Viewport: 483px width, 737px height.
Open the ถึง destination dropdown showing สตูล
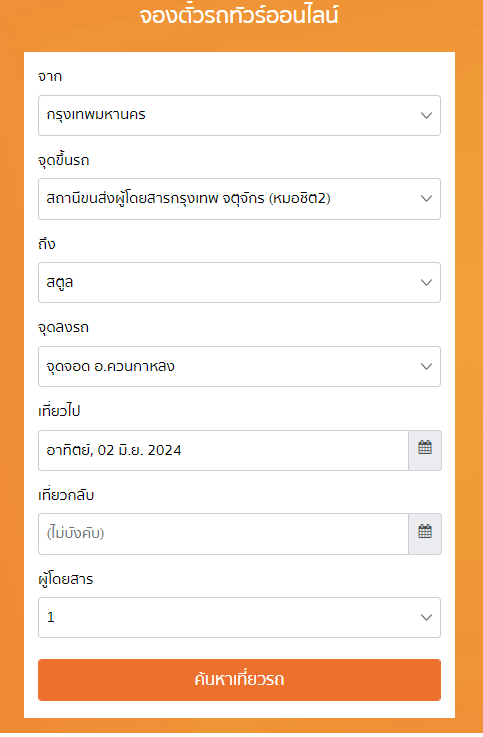(239, 282)
